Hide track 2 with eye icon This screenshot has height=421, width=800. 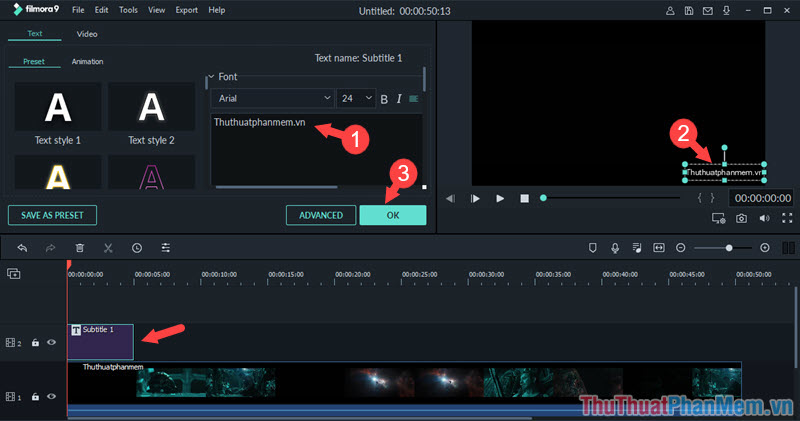tap(52, 342)
